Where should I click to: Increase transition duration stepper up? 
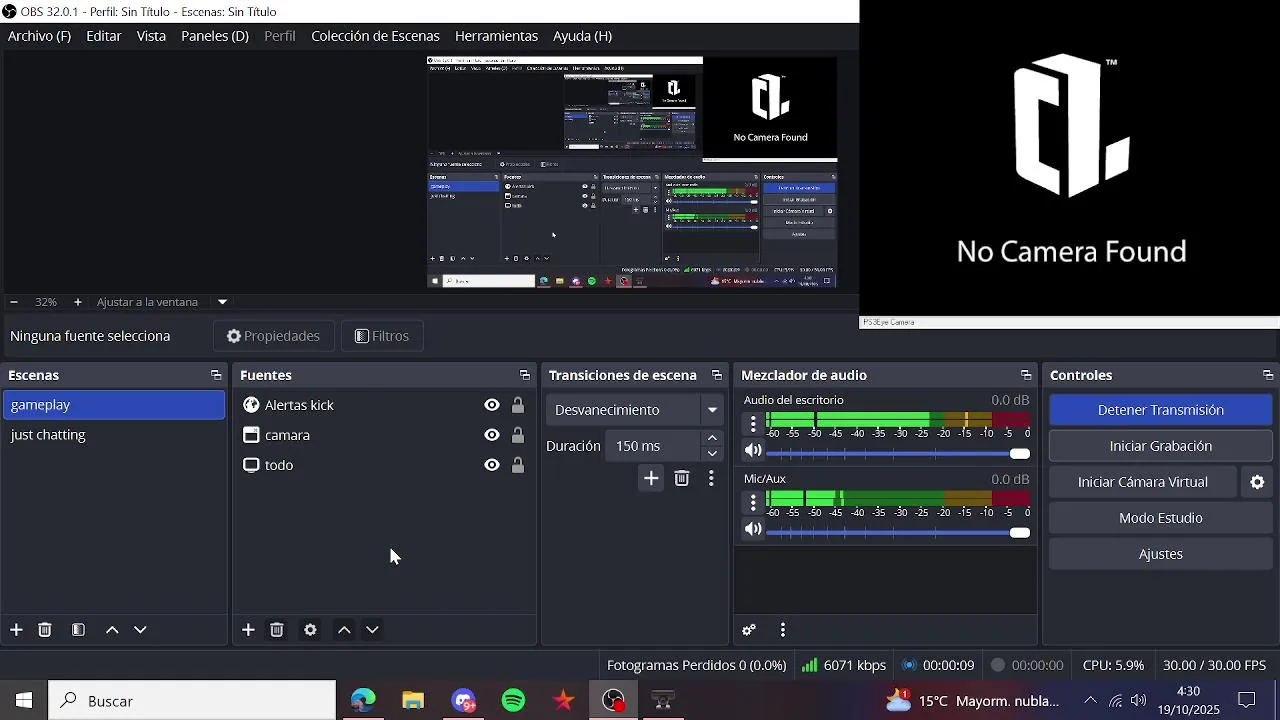712,438
